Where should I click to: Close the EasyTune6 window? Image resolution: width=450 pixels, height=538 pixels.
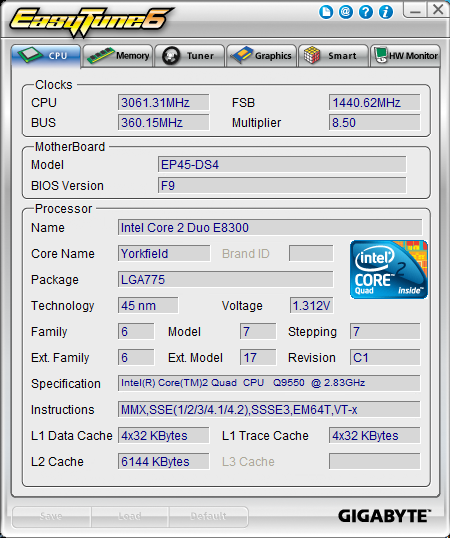(438, 10)
